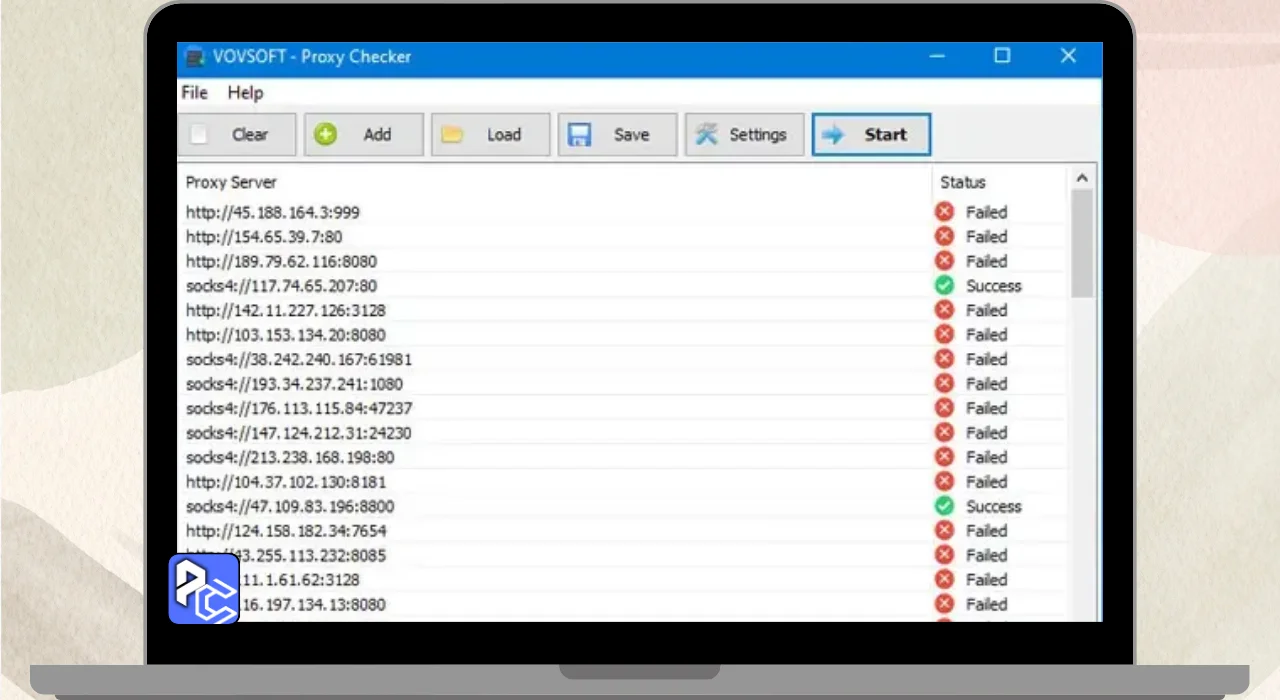Click red Failed icon for 193.34.237.241:1080
The width and height of the screenshot is (1280, 700).
click(x=944, y=383)
